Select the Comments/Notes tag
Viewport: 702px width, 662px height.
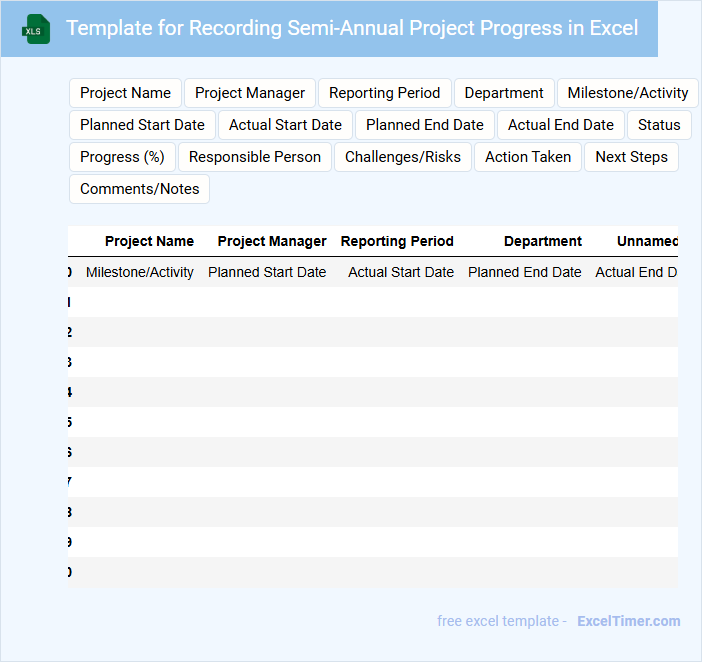click(139, 189)
